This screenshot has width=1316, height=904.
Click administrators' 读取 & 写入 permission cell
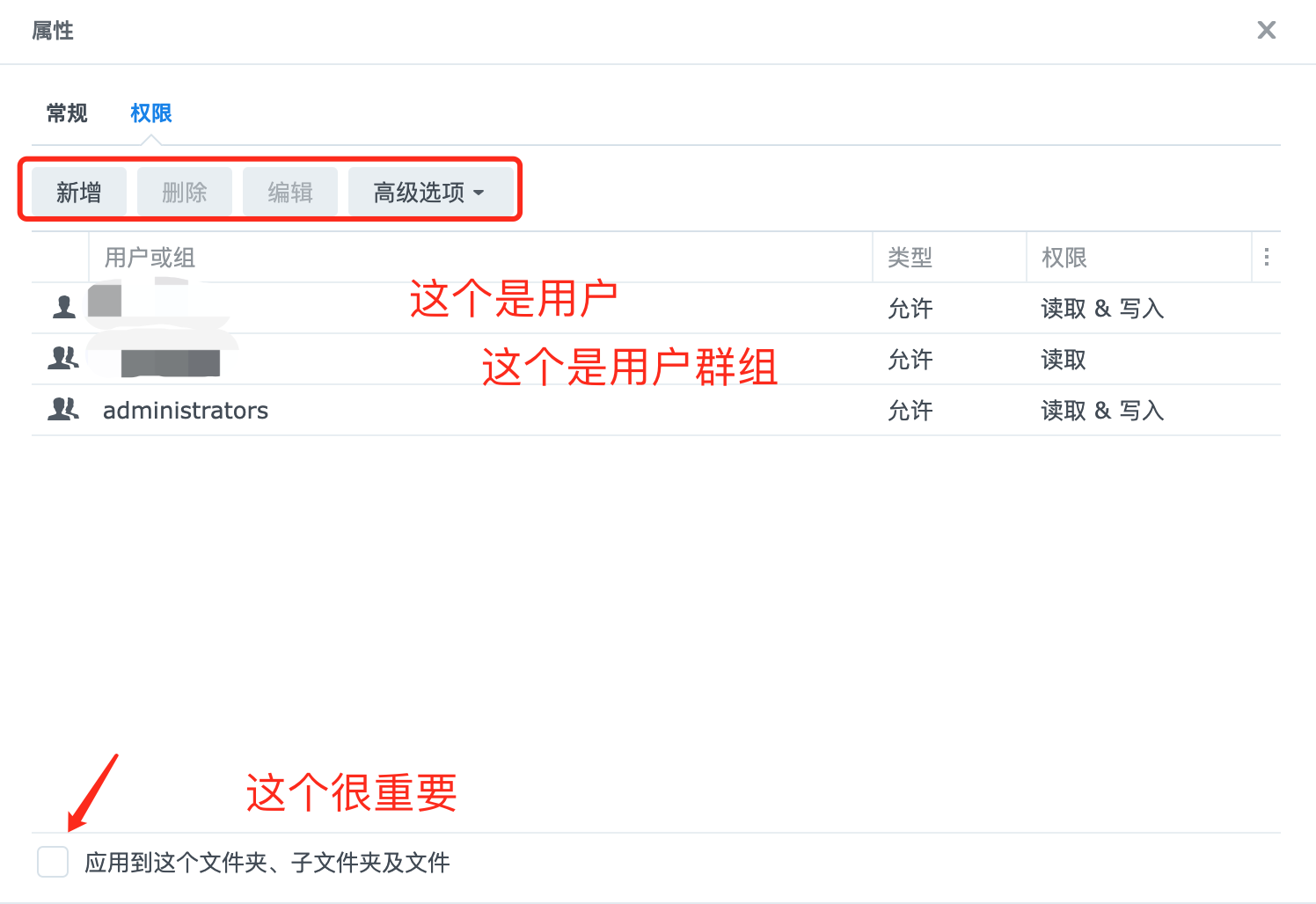pos(1102,411)
